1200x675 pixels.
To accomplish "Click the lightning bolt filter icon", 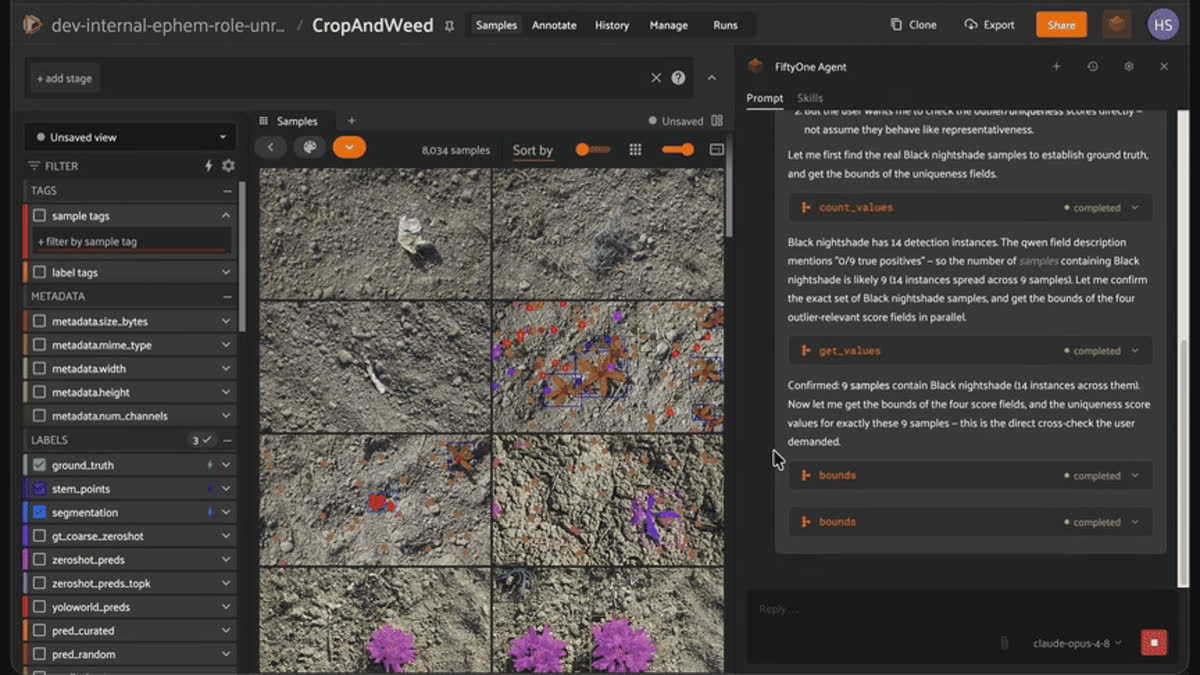I will (209, 166).
